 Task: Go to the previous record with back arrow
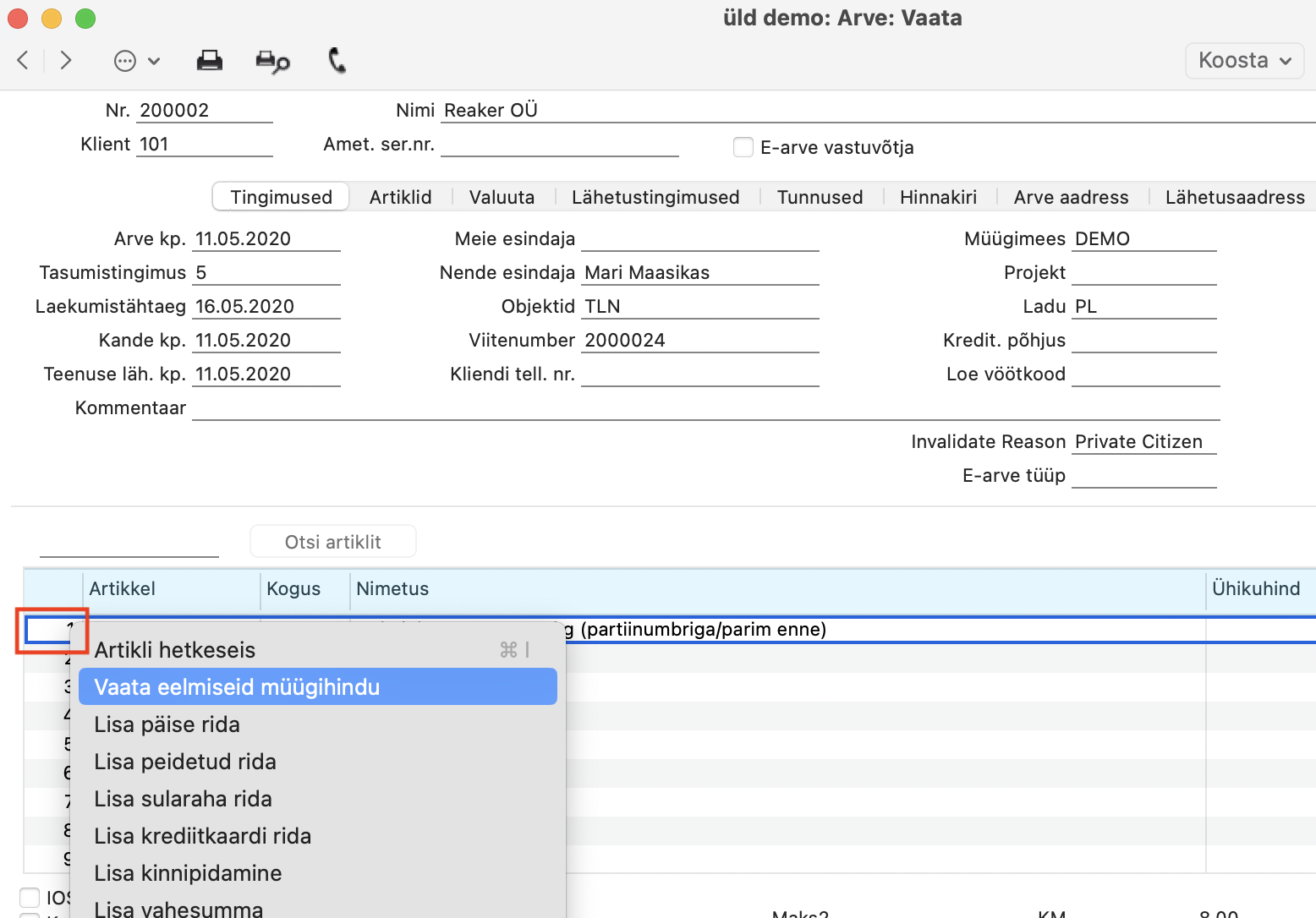pyautogui.click(x=23, y=60)
